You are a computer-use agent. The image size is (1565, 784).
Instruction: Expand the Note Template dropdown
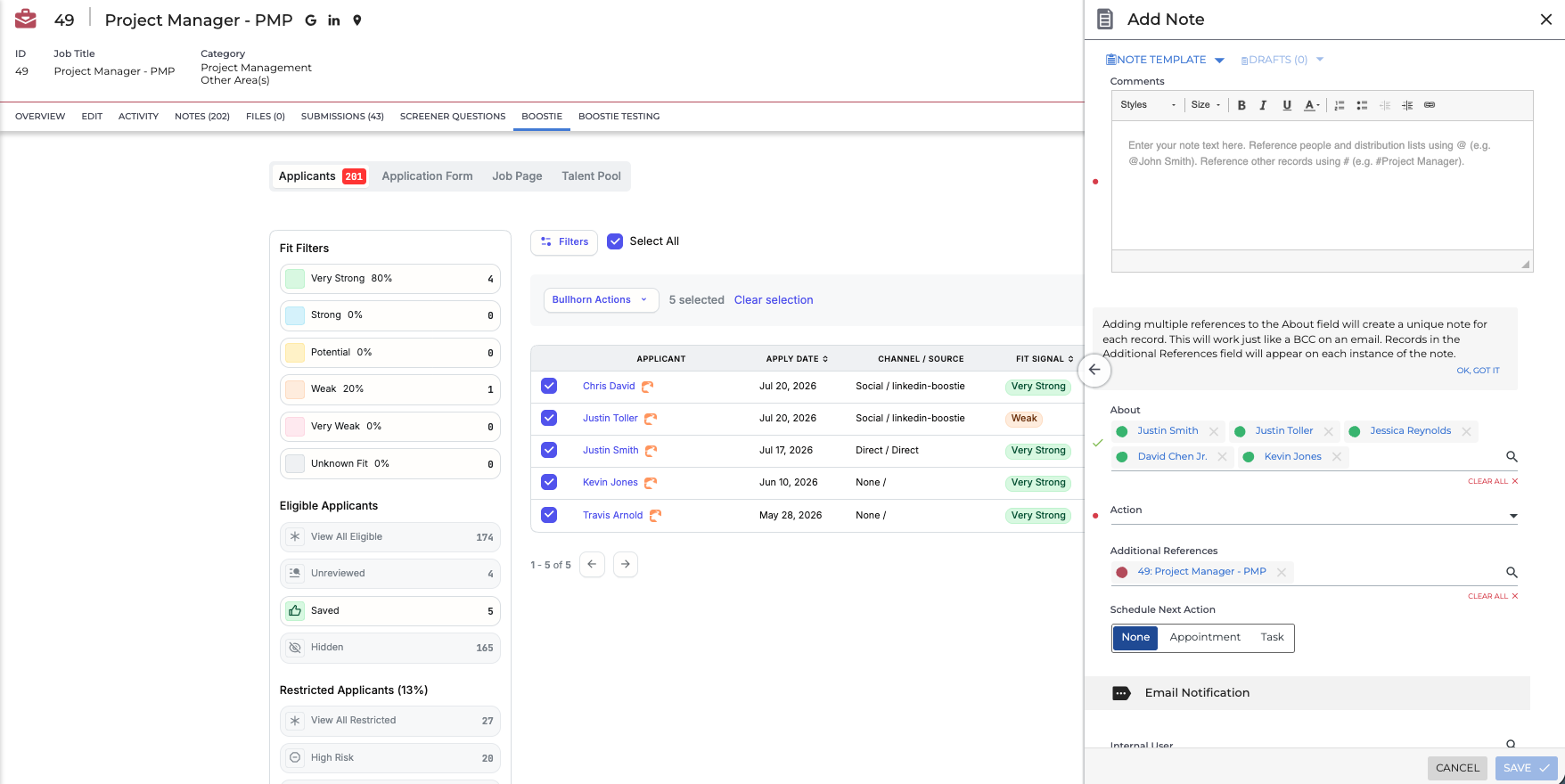1166,60
